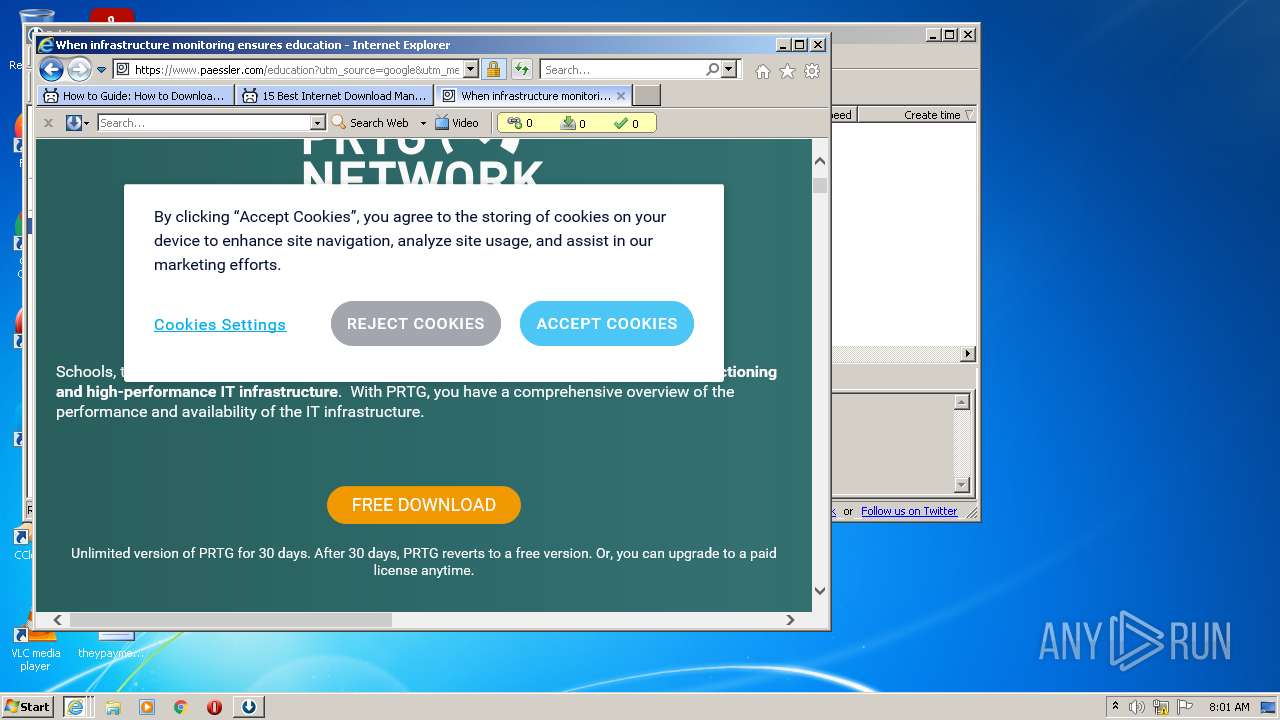Click the browser Forward arrow button

(79, 70)
